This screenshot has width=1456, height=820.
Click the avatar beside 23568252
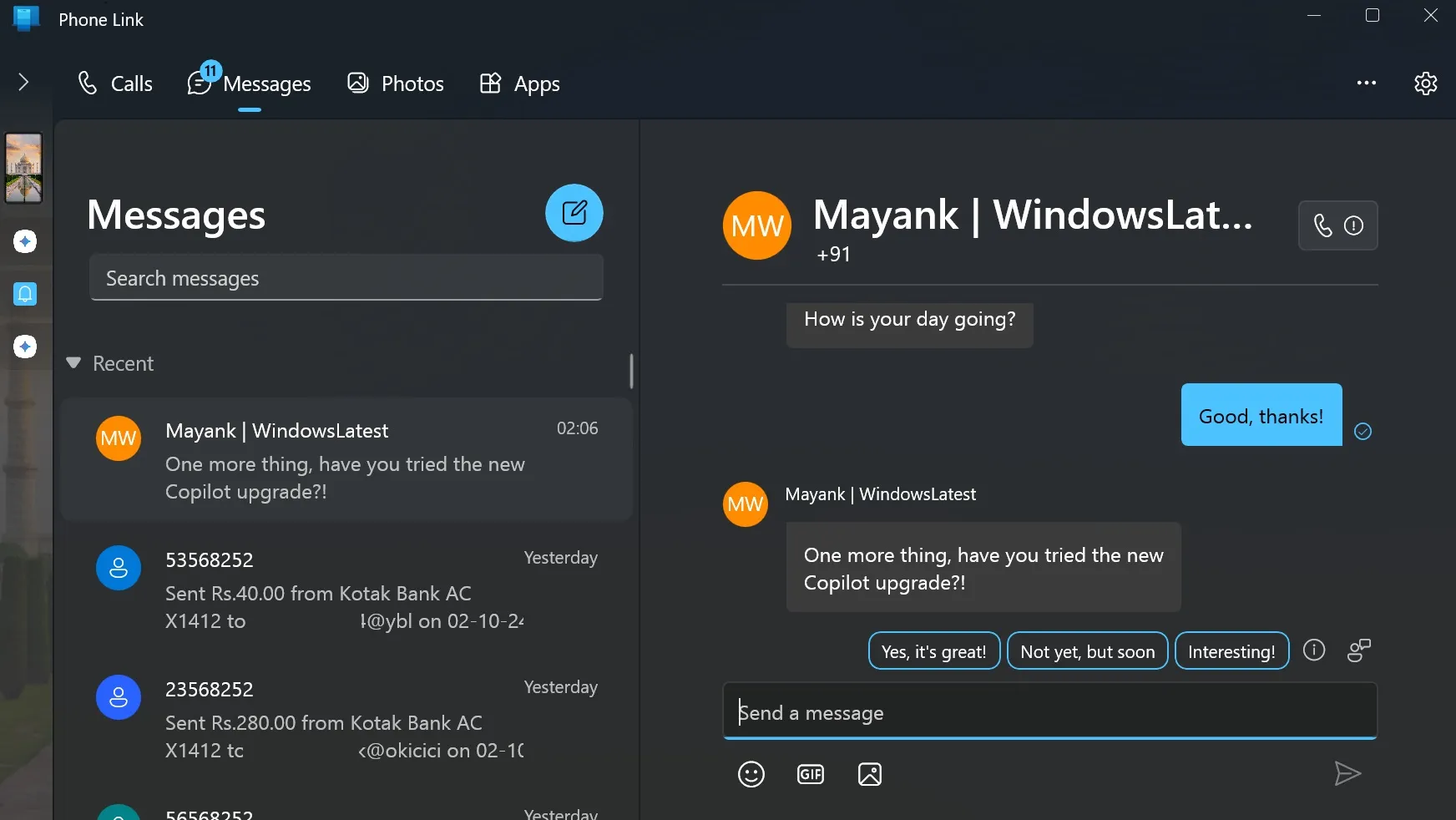tap(119, 697)
